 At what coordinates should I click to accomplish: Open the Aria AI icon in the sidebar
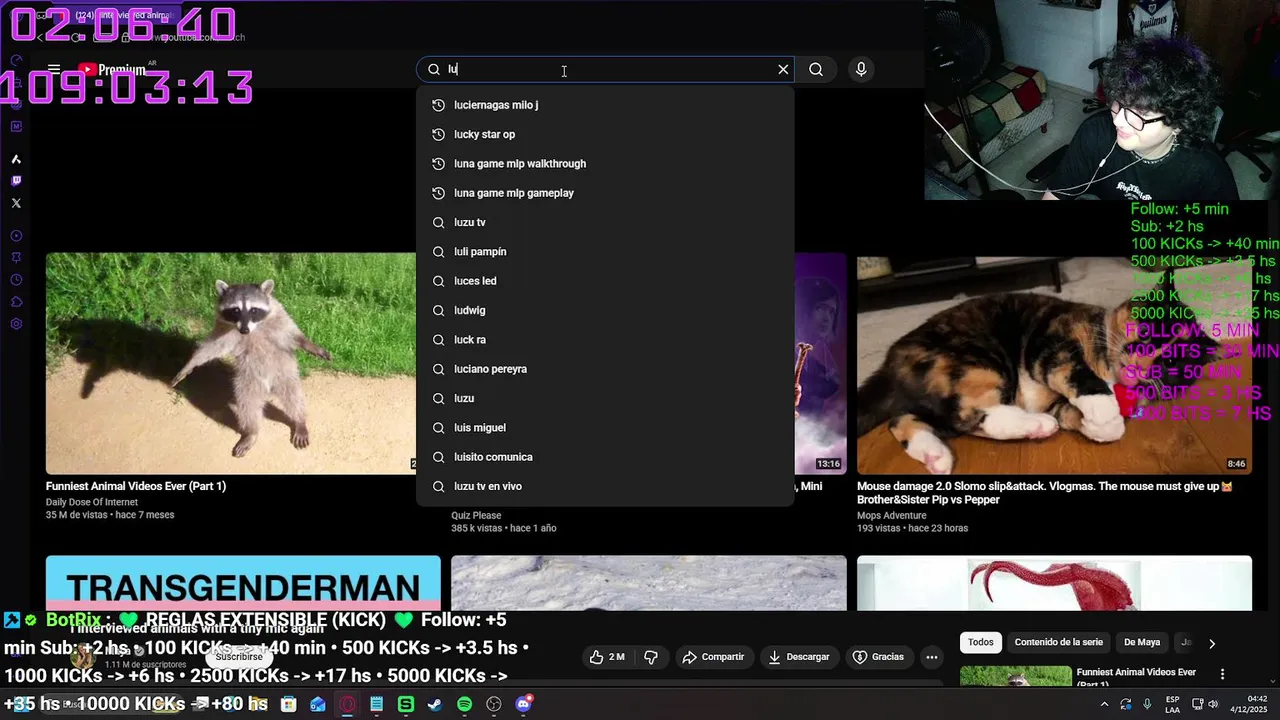[16, 159]
